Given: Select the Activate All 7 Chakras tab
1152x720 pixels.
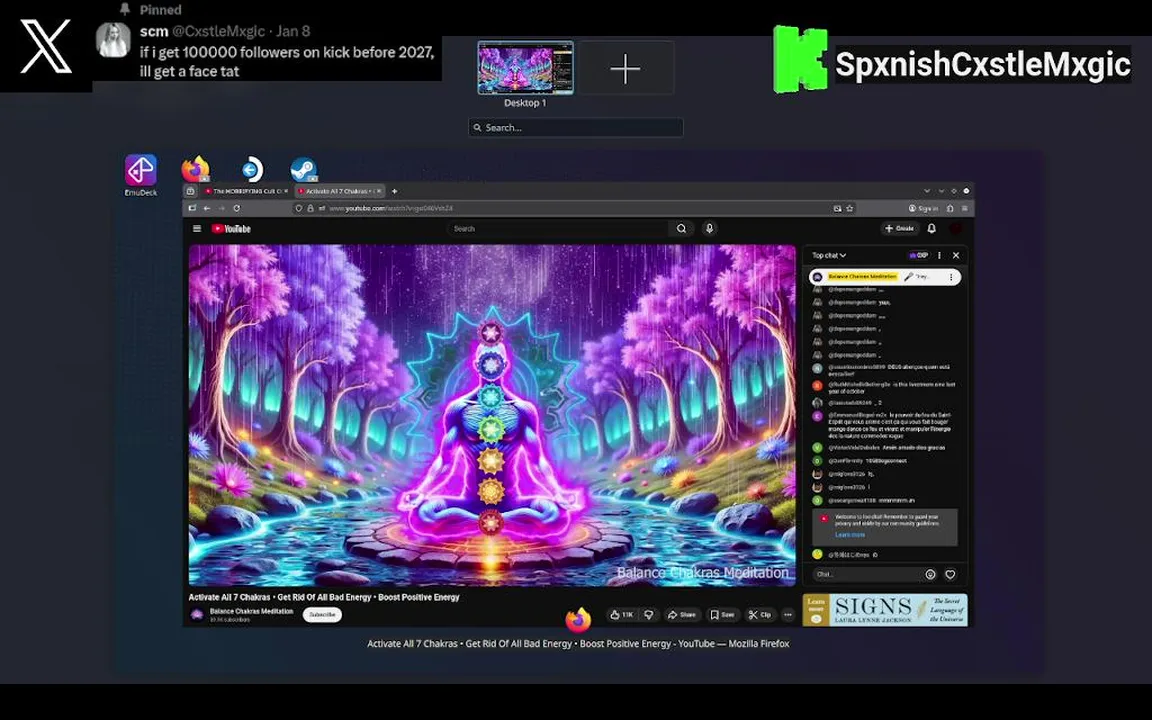Looking at the screenshot, I should (x=338, y=191).
